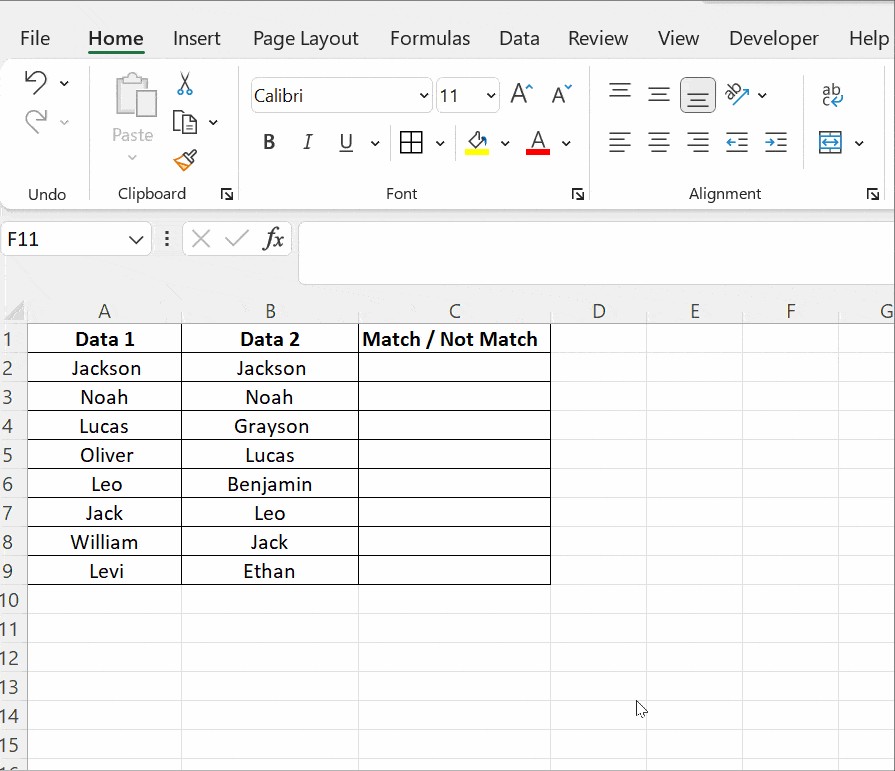
Task: Expand the Borders dropdown arrow
Action: click(x=440, y=143)
